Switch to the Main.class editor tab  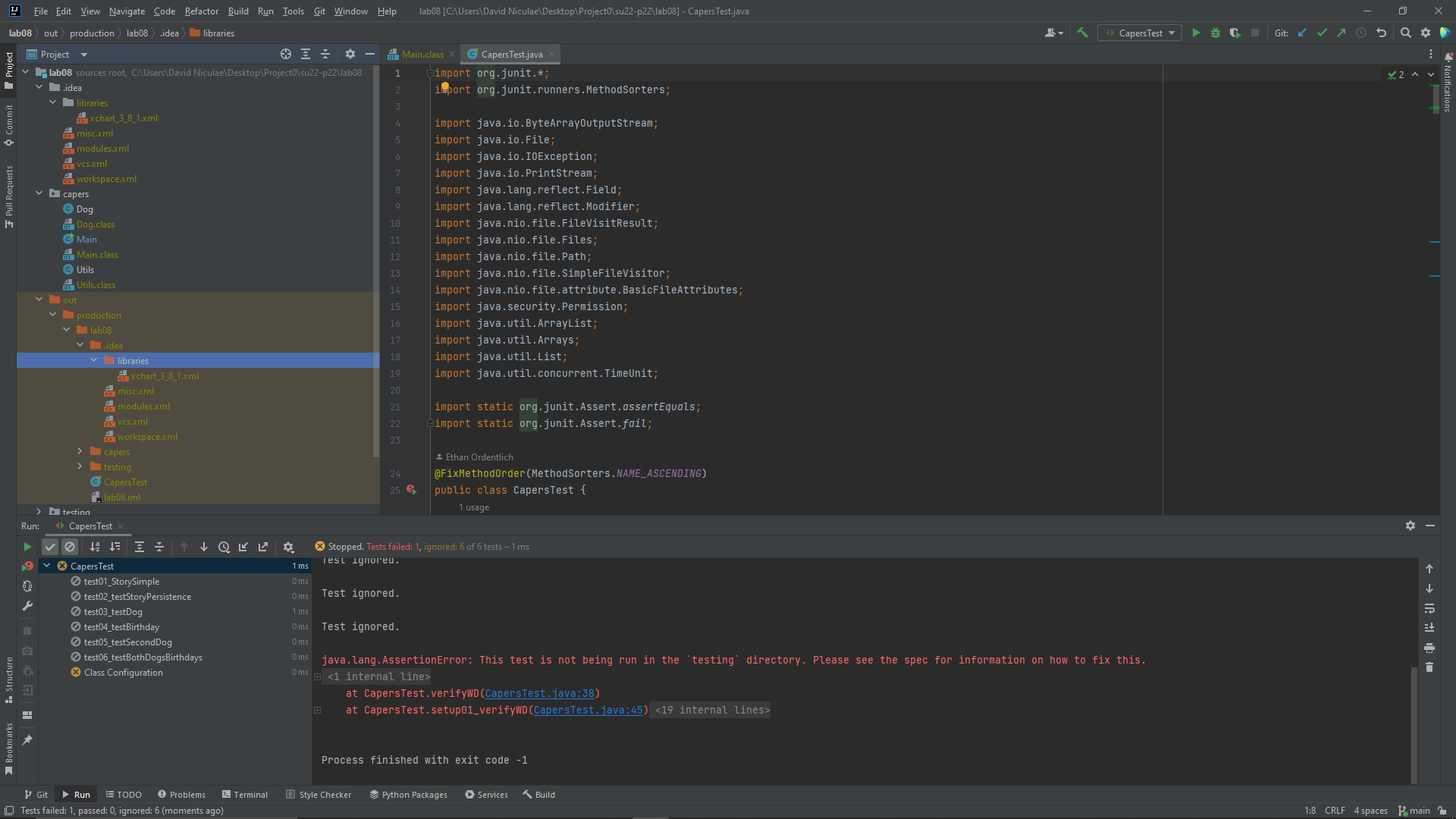422,54
